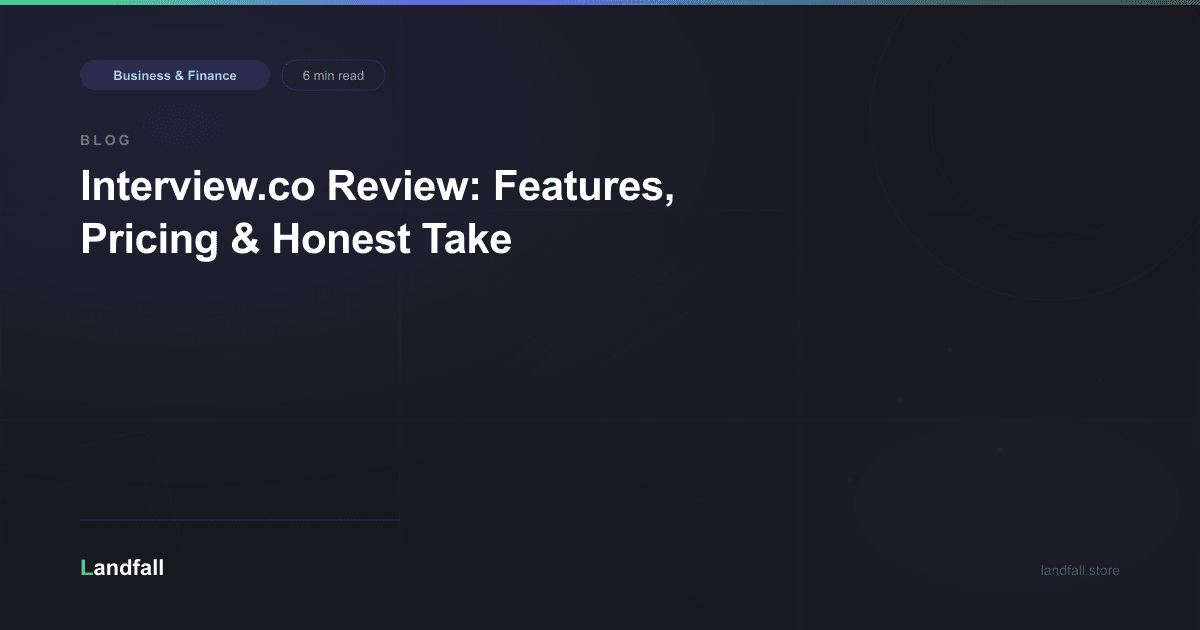Select the Landfall wordmark logo
Screen dimensions: 1200x630
coord(122,567)
